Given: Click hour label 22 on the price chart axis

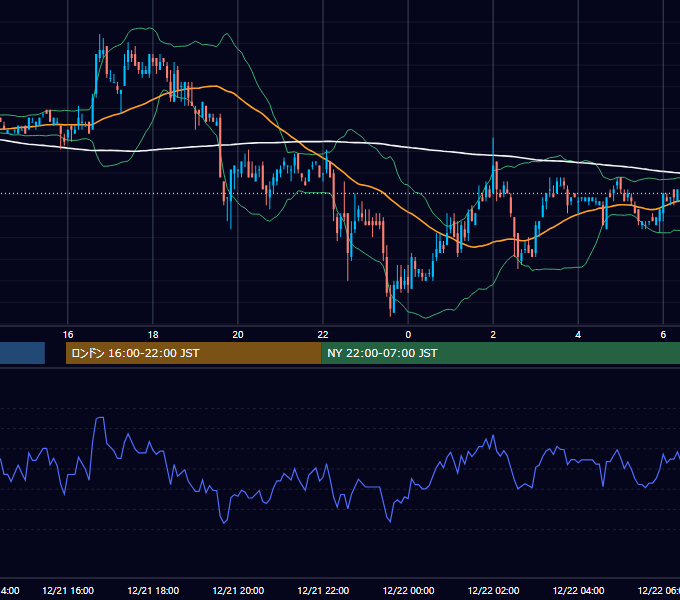Looking at the screenshot, I should (323, 335).
